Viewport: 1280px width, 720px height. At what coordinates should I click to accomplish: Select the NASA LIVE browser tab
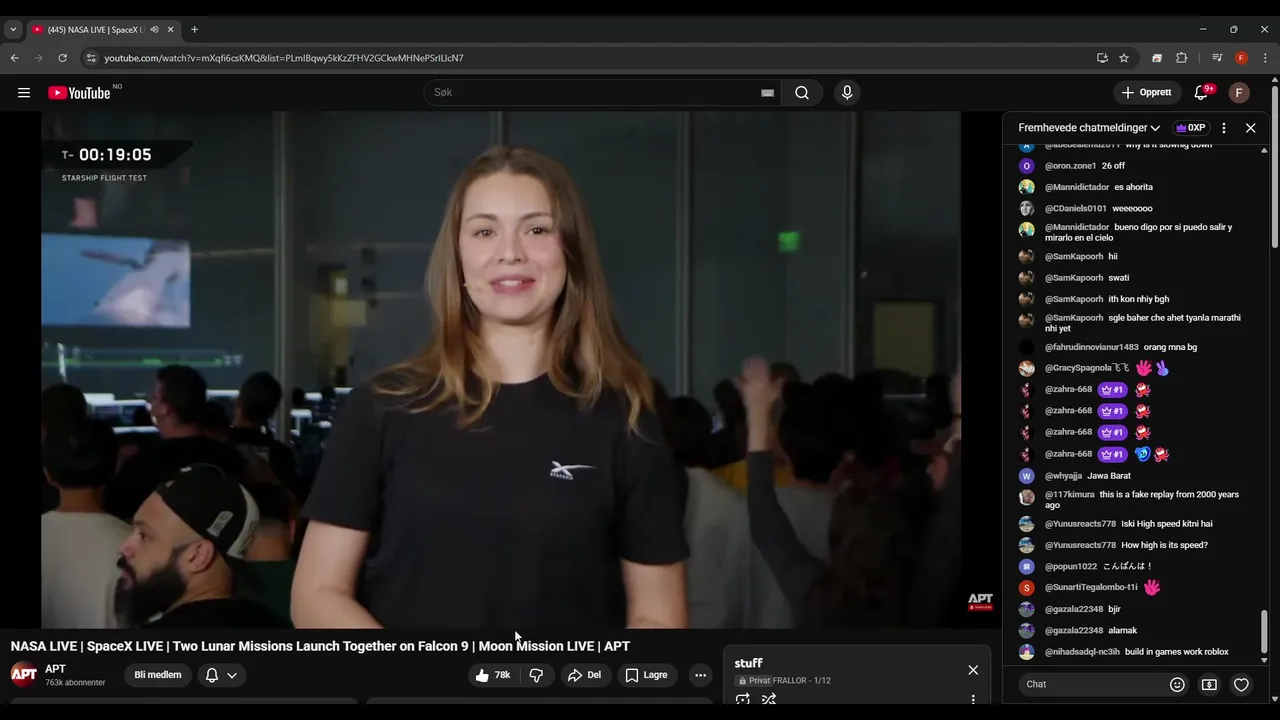click(95, 30)
